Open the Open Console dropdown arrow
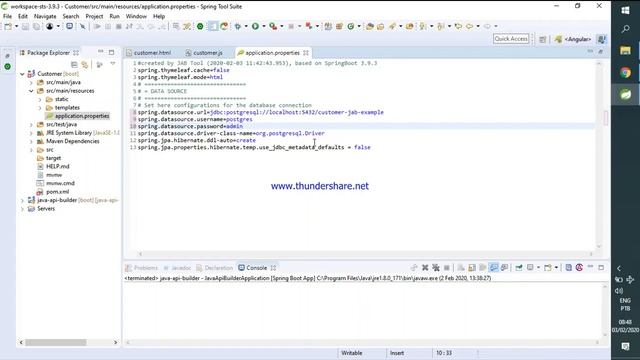Screen dimensions: 640x360 556,268
